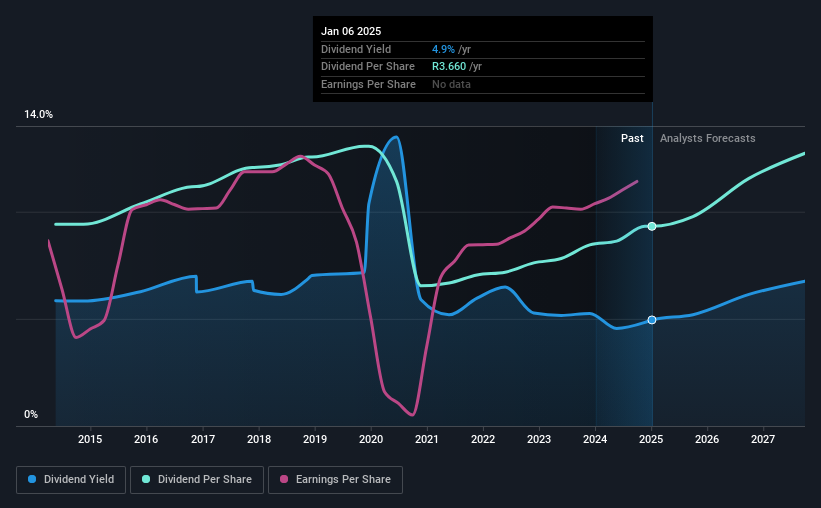Click the R3.660 dividend per share value
This screenshot has width=821, height=508.
coord(449,67)
